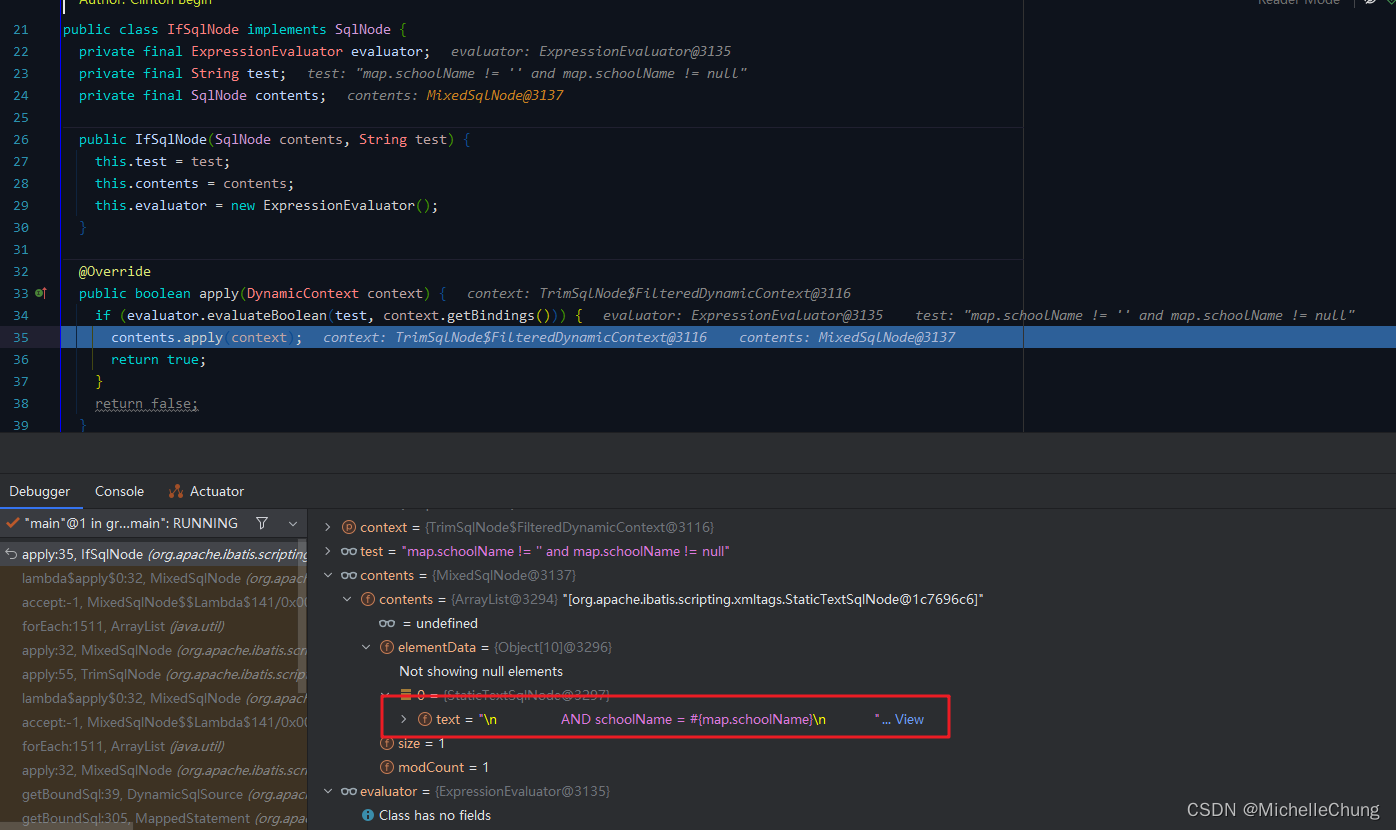Switch to the Console tab
The height and width of the screenshot is (830, 1396).
(x=119, y=491)
